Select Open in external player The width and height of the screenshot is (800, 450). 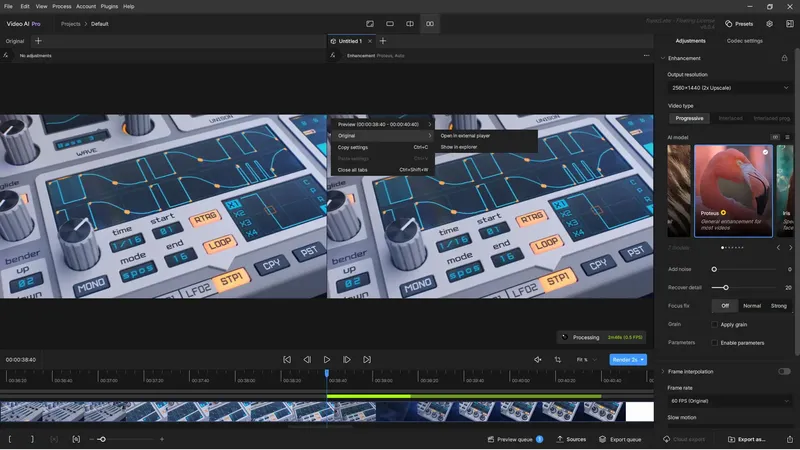tap(486, 136)
